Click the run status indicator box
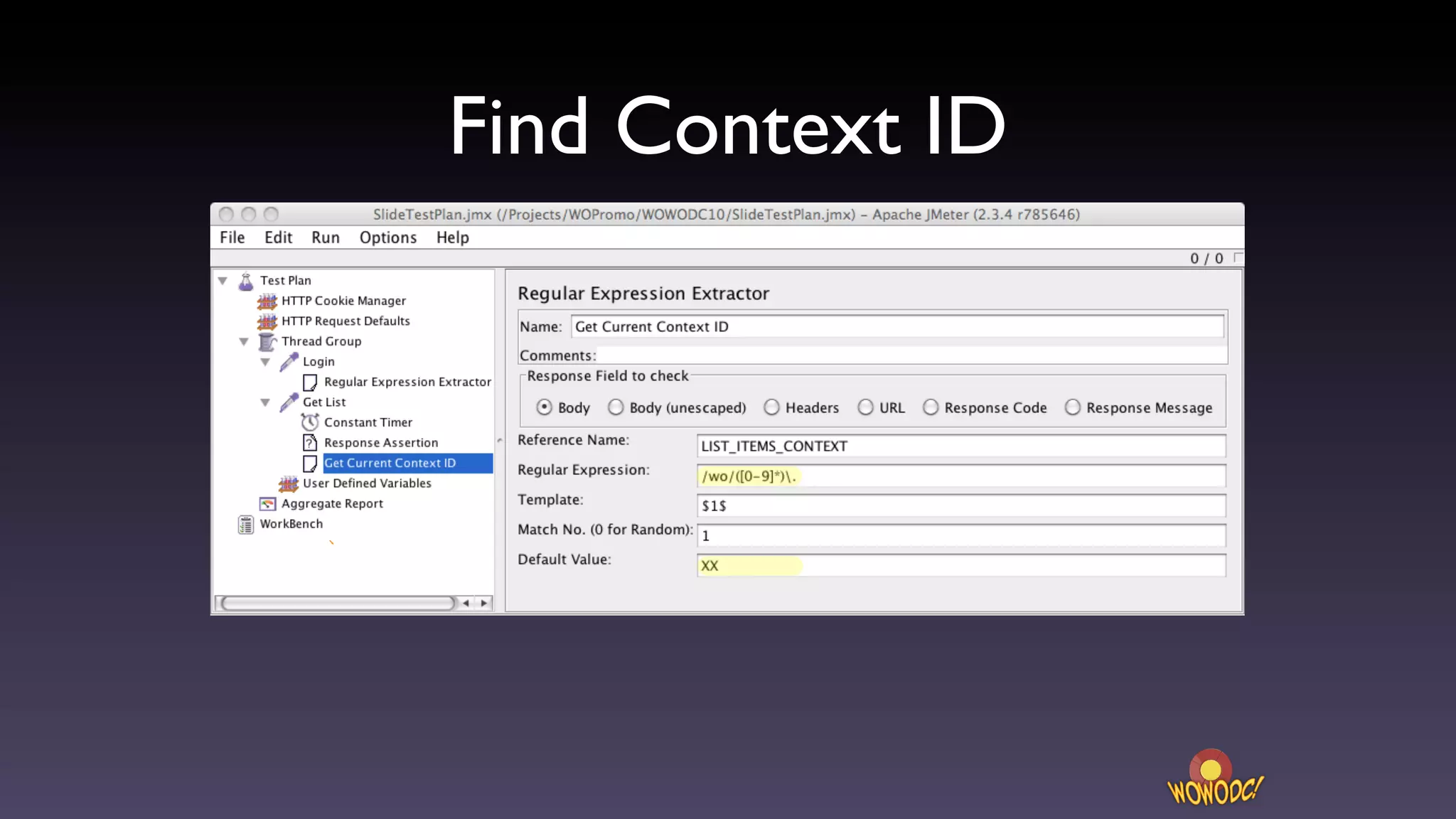The width and height of the screenshot is (1456, 819). pyautogui.click(x=1238, y=257)
